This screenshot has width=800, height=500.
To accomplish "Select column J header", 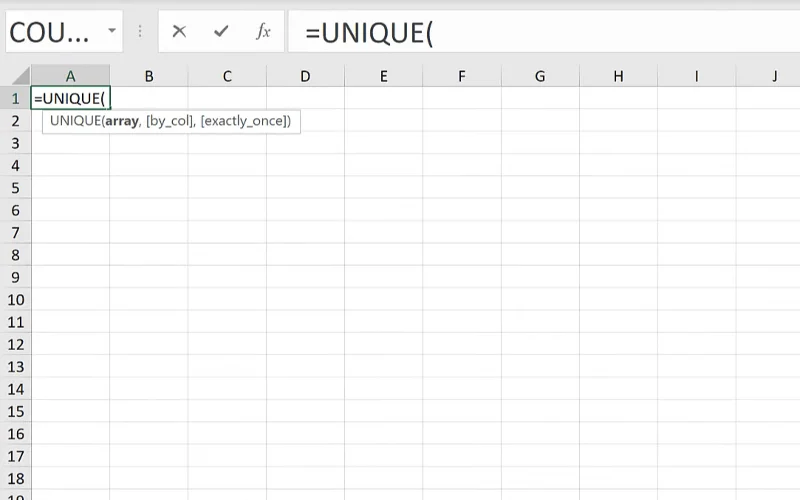I will [x=768, y=76].
